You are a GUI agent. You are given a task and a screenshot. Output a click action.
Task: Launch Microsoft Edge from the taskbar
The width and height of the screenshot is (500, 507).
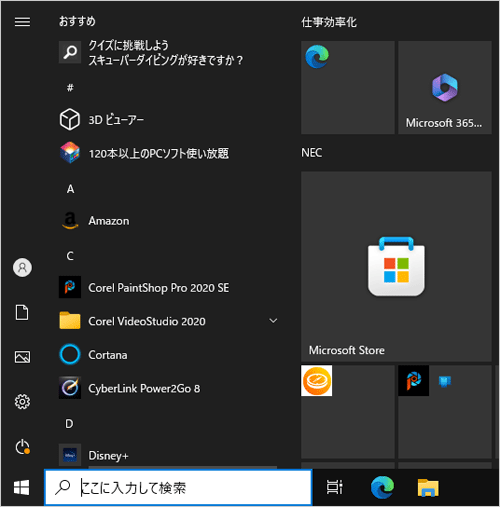click(x=382, y=487)
